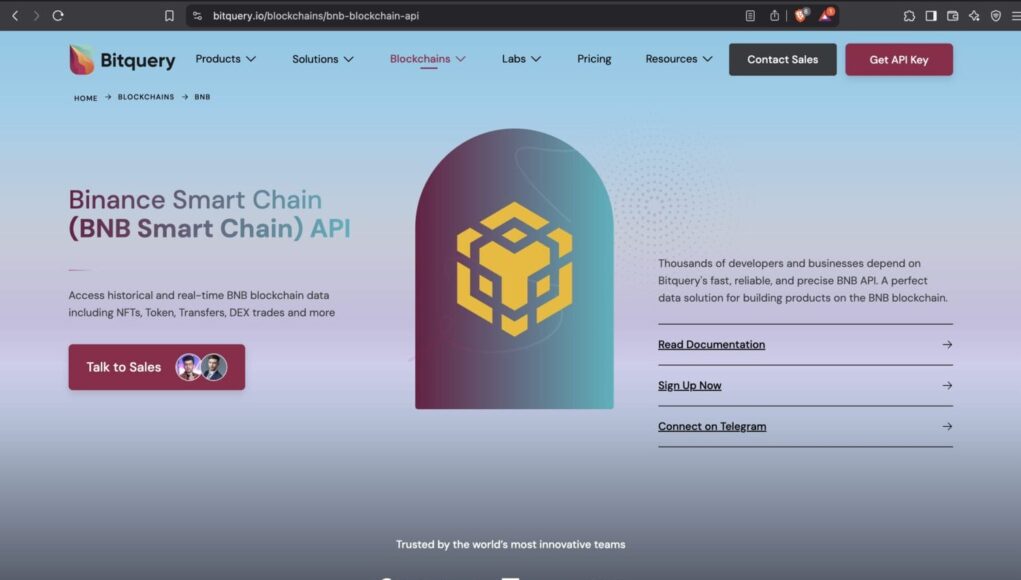The image size is (1021, 580).
Task: Click the Bitquery logo
Action: pyautogui.click(x=122, y=60)
